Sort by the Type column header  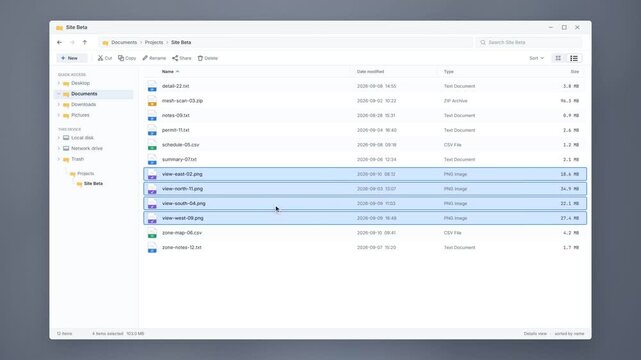(448, 72)
